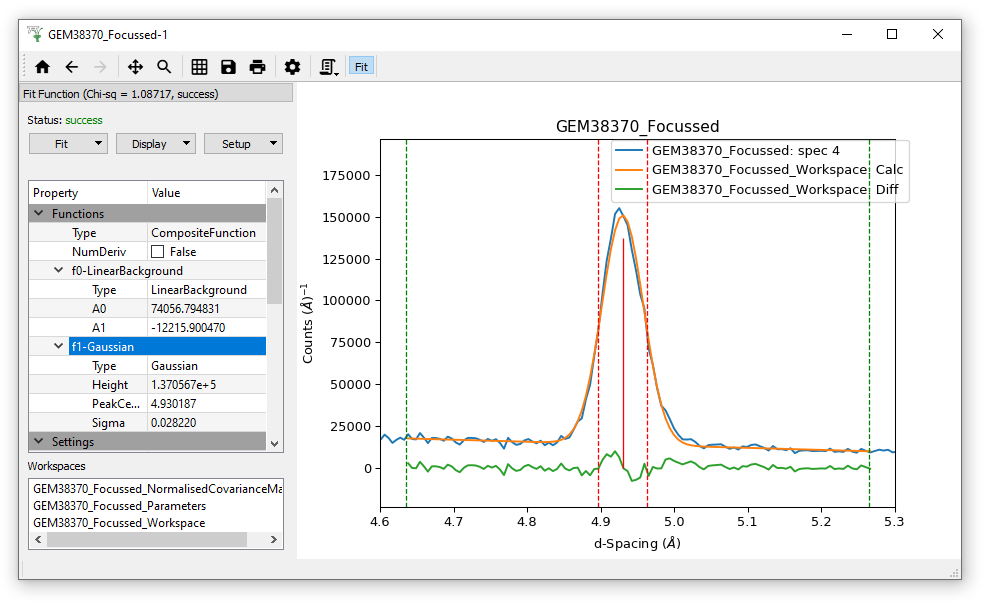Open the Setup dropdown menu
The image size is (986, 602).
point(243,144)
